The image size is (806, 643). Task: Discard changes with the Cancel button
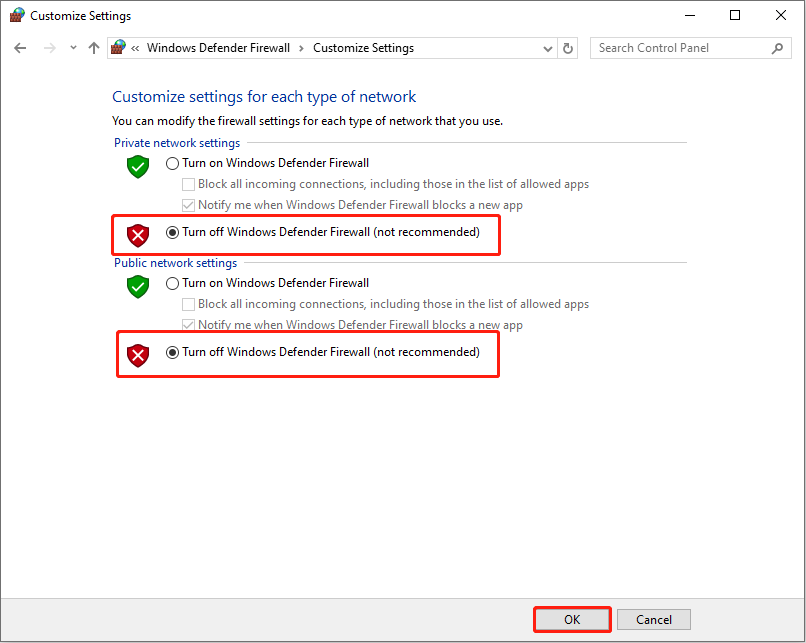pos(654,619)
